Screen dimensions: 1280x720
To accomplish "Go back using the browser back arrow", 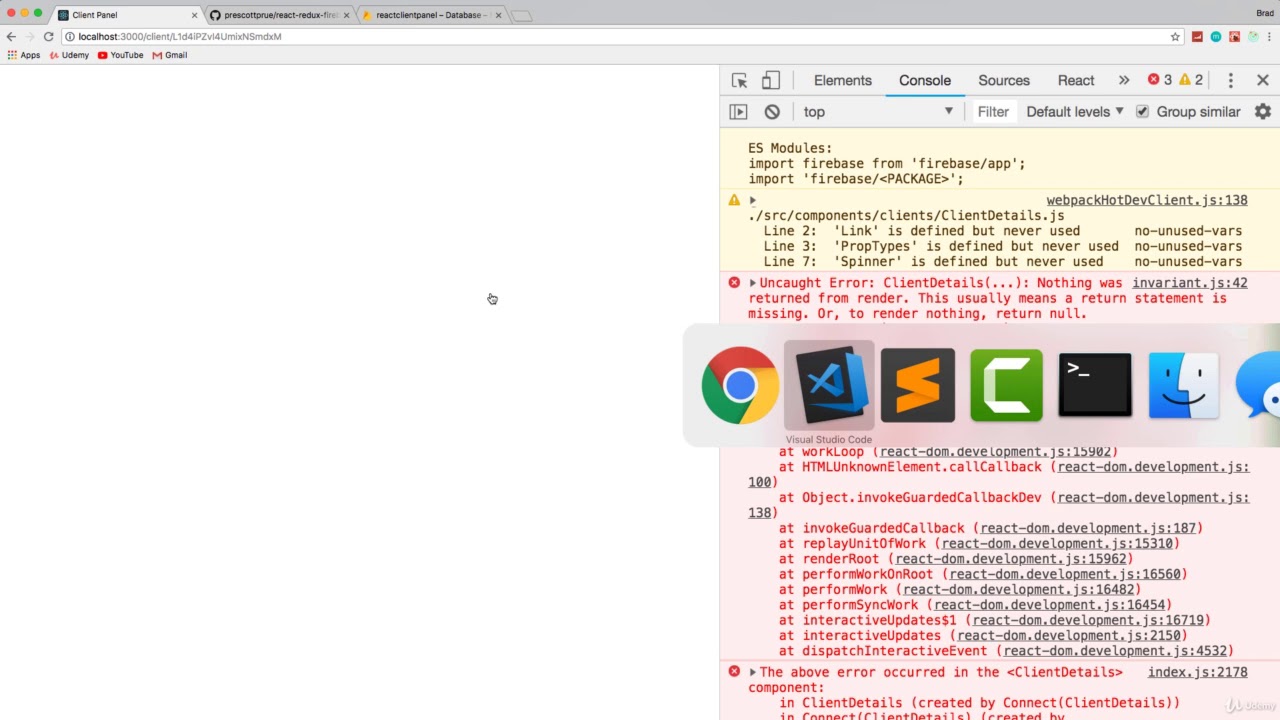I will pyautogui.click(x=11, y=36).
